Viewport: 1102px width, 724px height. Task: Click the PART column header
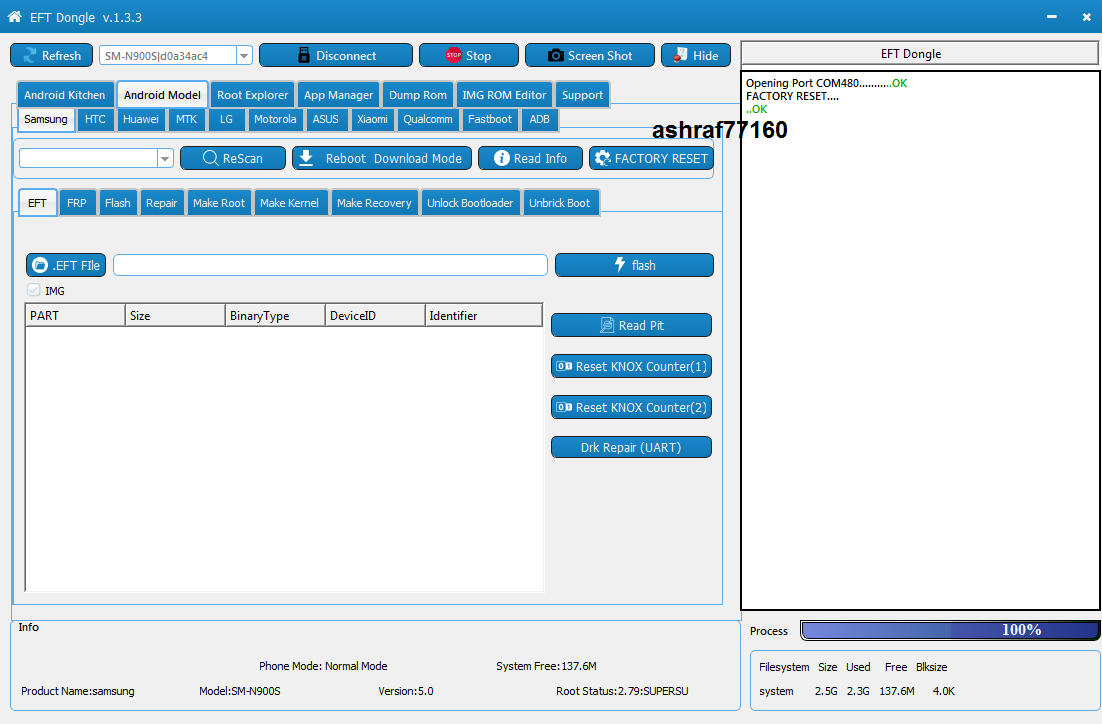coord(75,316)
